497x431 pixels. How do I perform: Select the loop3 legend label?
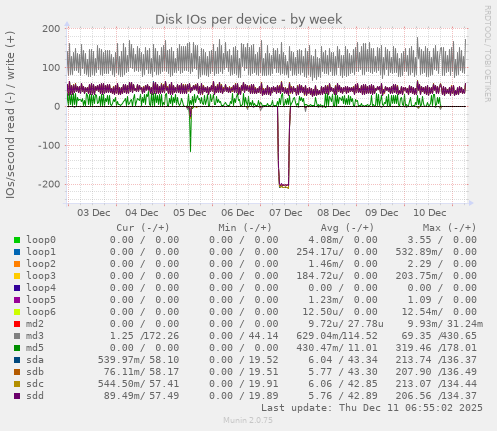pyautogui.click(x=41, y=276)
